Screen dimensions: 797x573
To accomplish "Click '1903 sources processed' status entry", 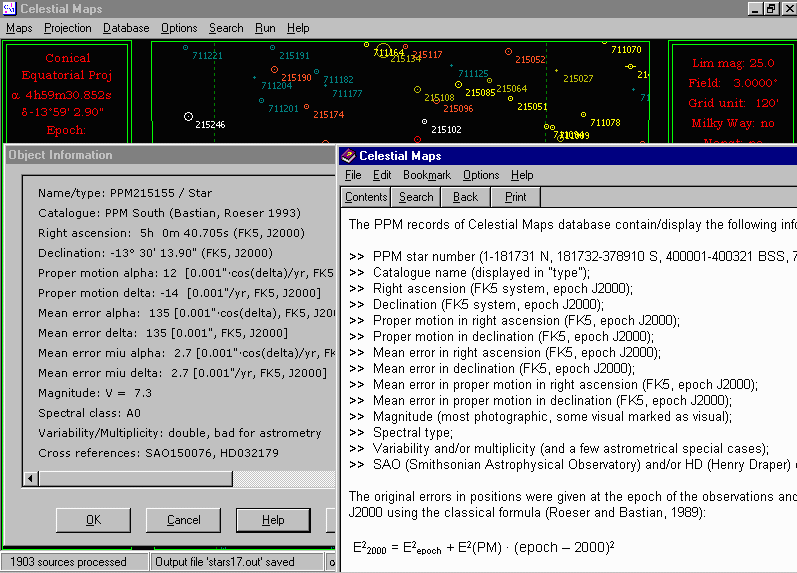I will (68, 562).
